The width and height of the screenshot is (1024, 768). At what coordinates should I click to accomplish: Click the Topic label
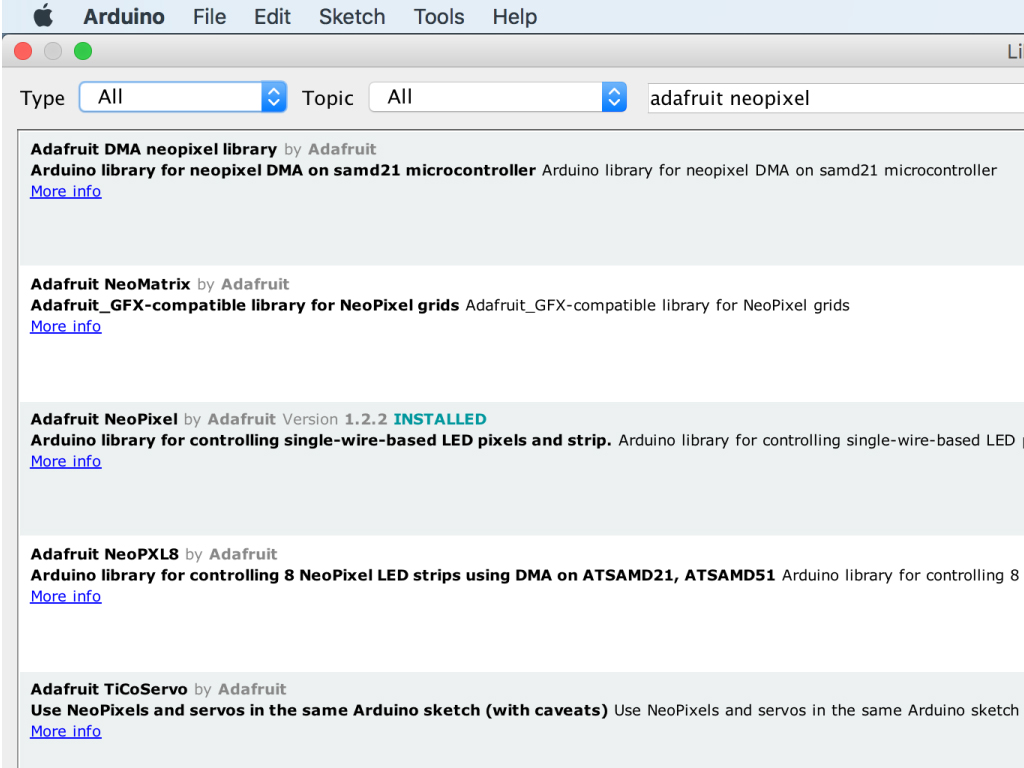[x=328, y=98]
